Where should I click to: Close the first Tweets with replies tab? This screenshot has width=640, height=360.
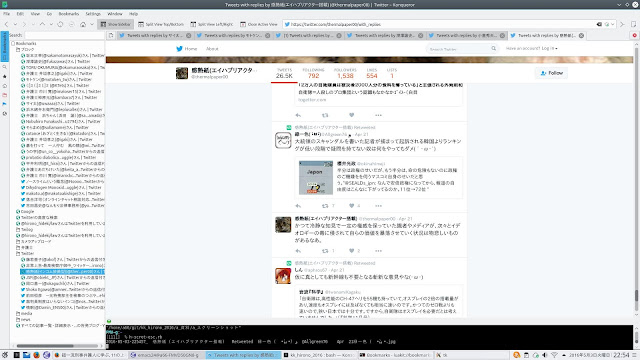pyautogui.click(x=189, y=36)
